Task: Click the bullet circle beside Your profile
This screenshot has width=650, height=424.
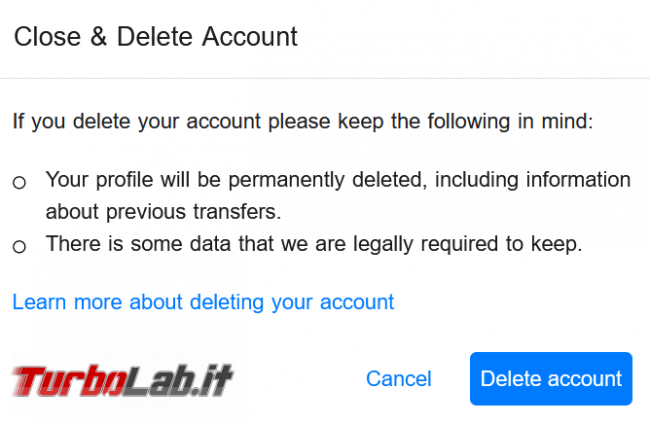Action: click(x=19, y=182)
